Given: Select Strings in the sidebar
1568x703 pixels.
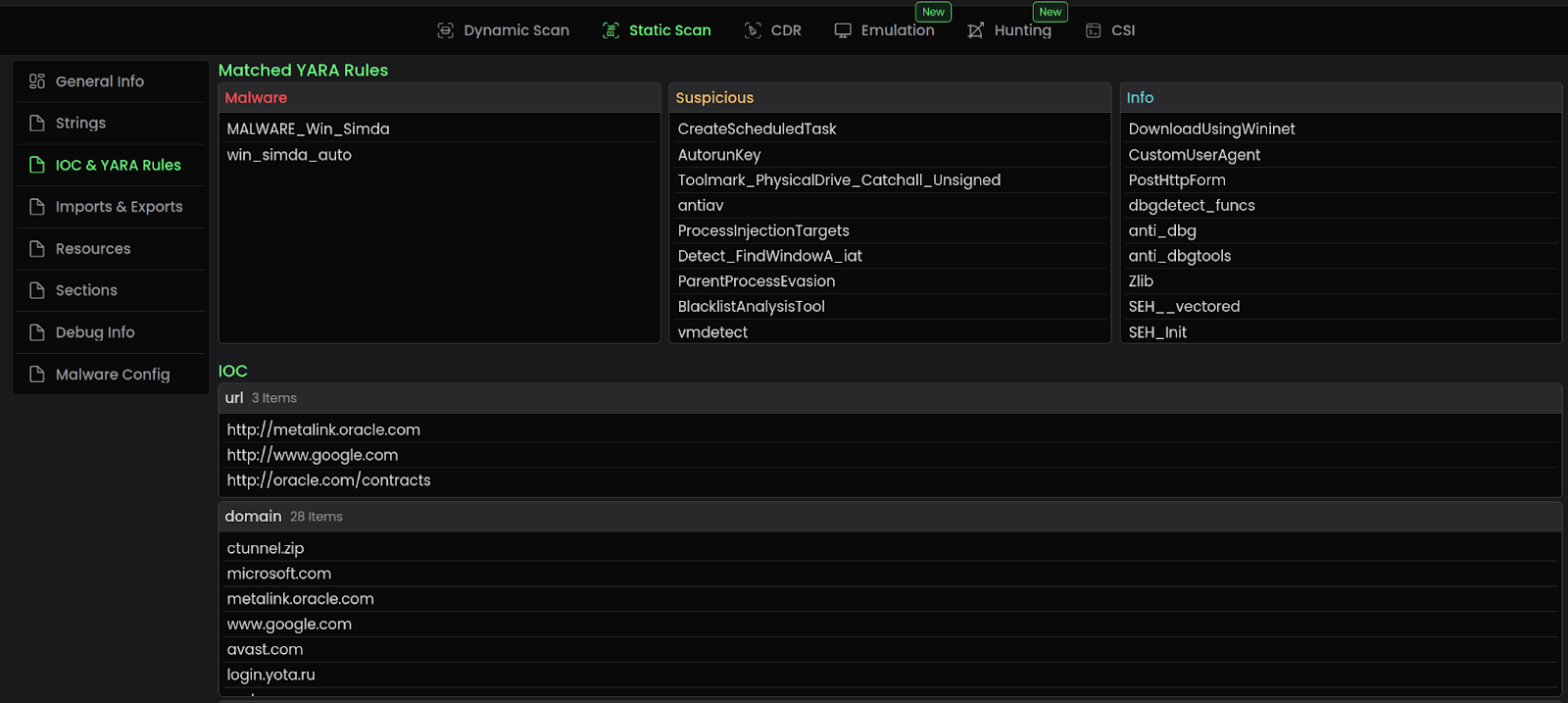Looking at the screenshot, I should tap(111, 123).
